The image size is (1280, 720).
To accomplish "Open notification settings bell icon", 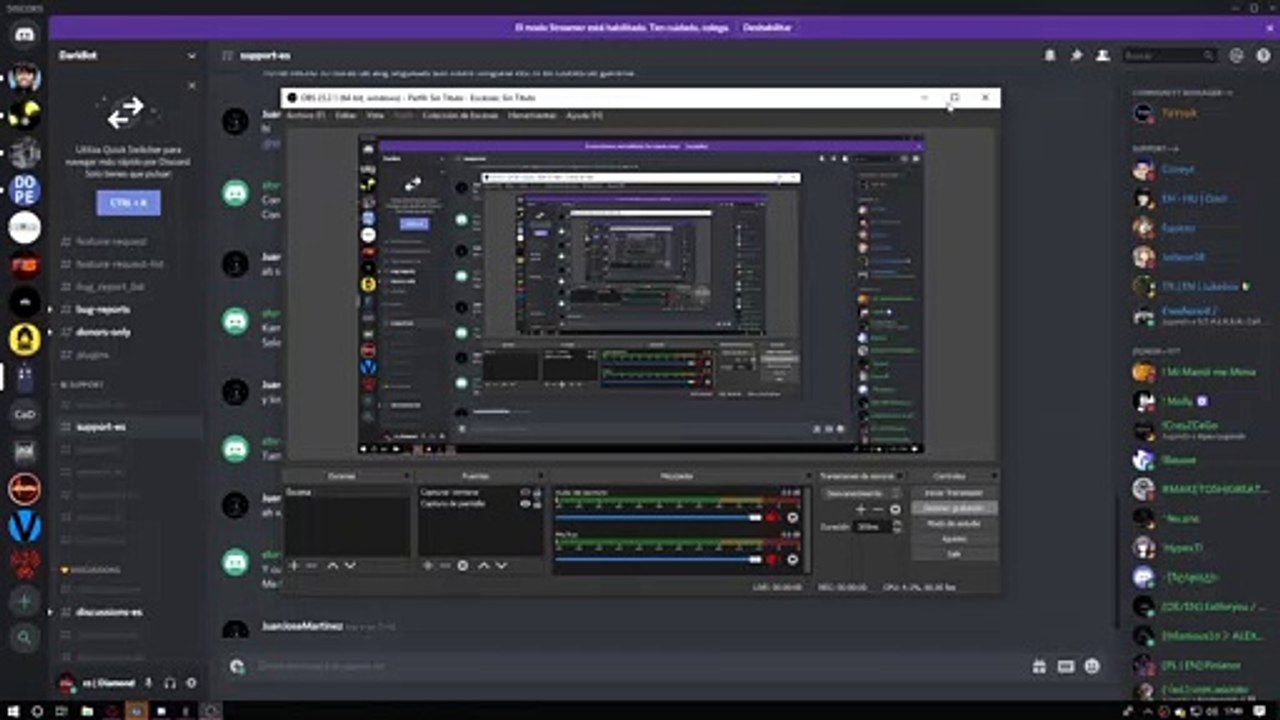I will [x=1050, y=56].
